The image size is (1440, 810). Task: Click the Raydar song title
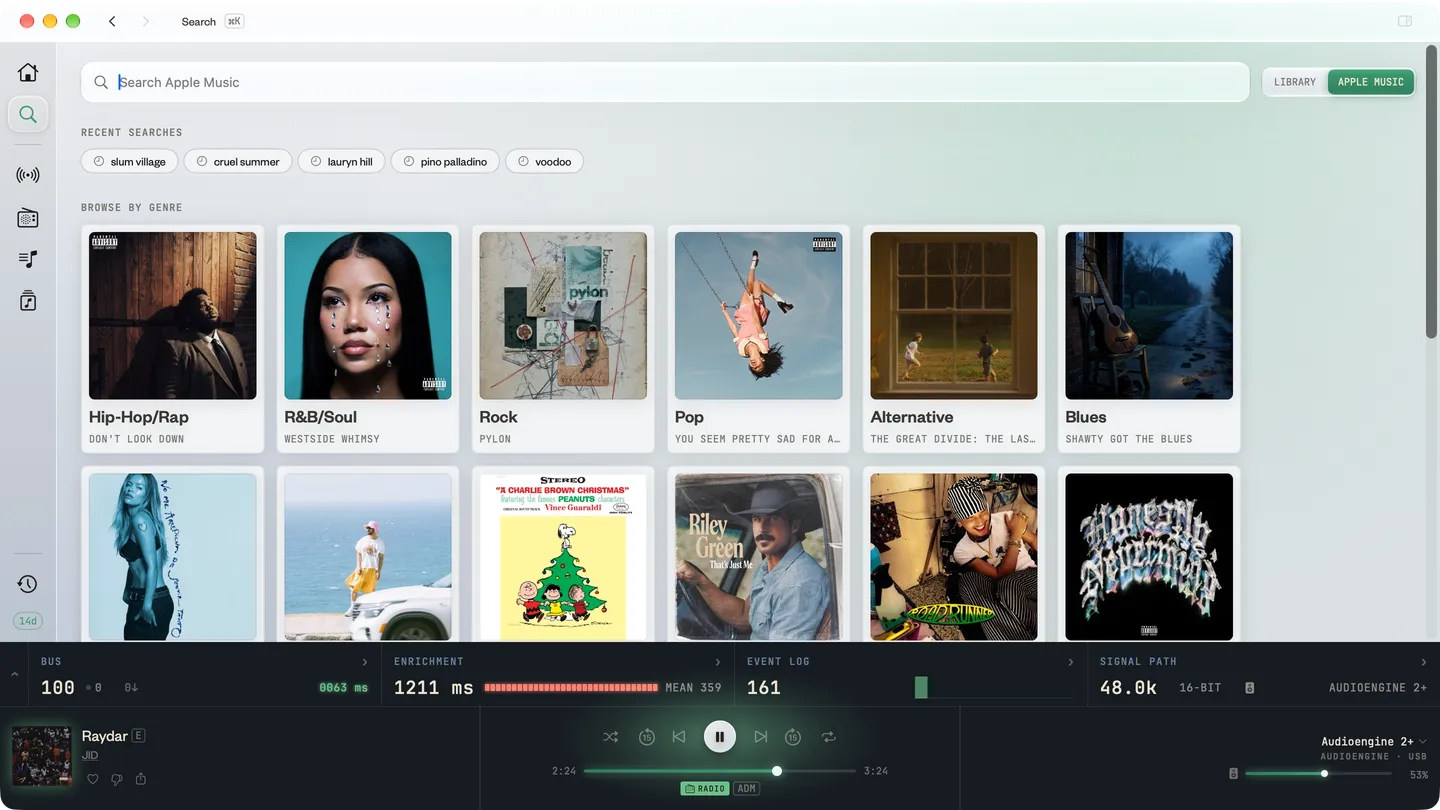pyautogui.click(x=105, y=736)
